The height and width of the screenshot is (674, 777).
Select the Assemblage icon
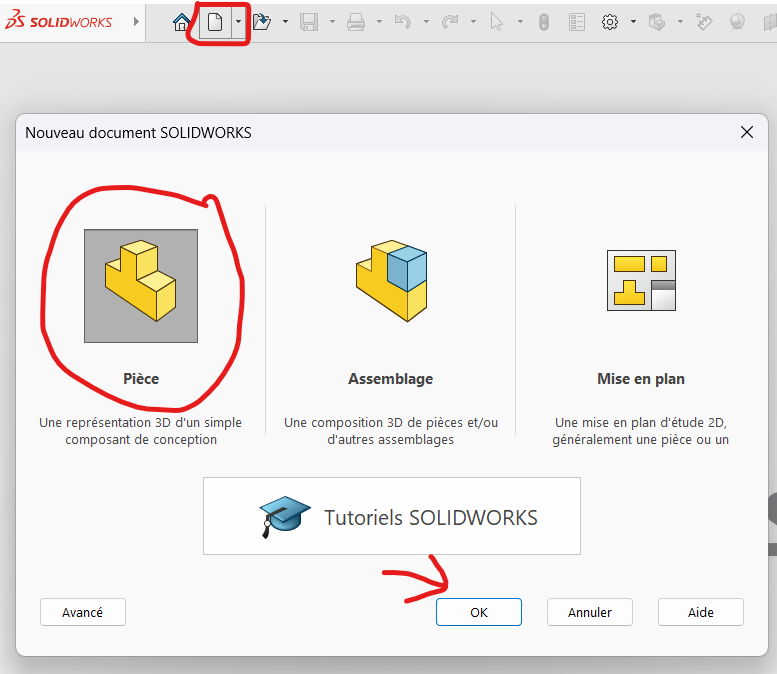(391, 281)
